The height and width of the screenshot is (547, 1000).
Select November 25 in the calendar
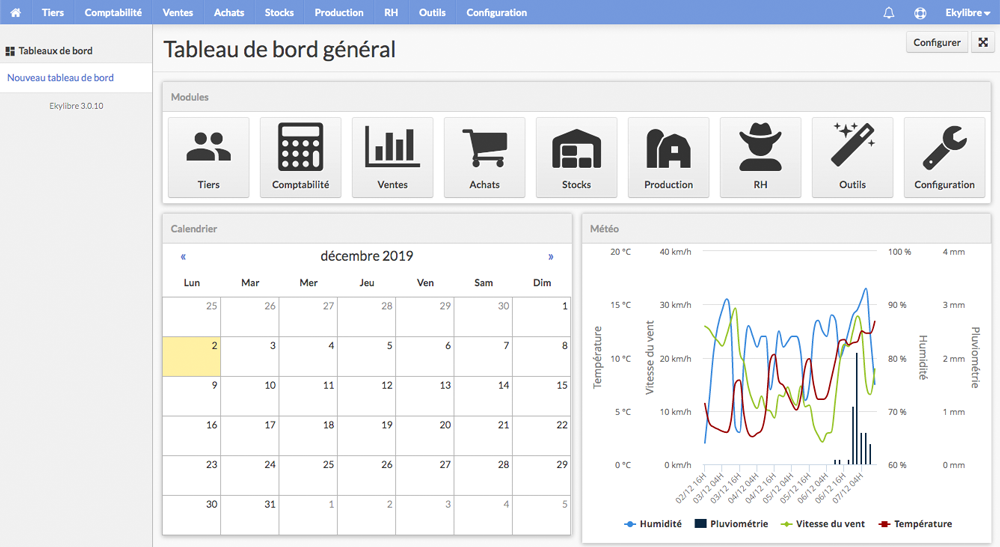click(192, 317)
